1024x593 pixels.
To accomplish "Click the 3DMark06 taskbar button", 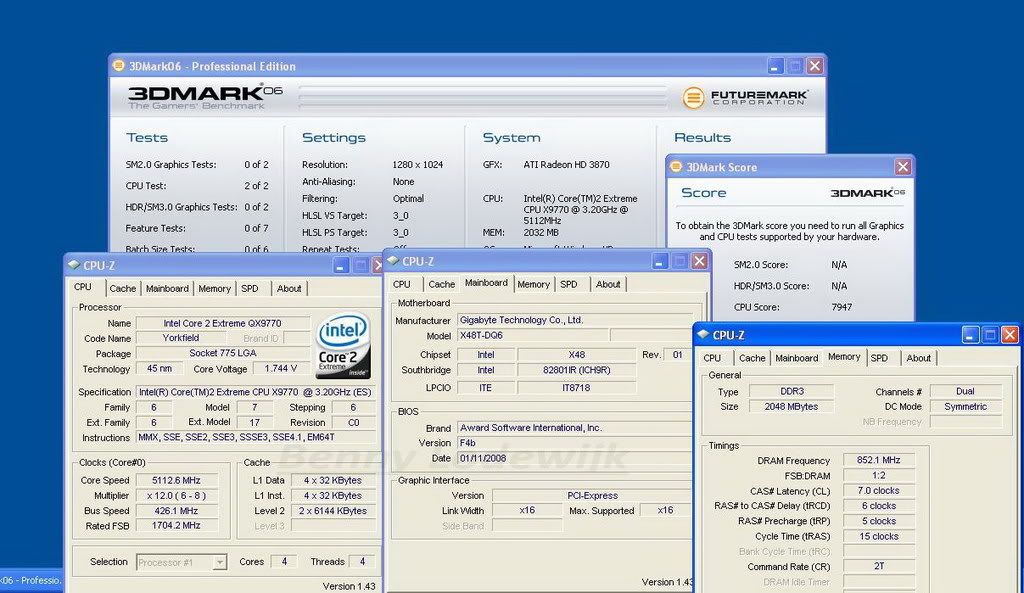I will click(31, 580).
